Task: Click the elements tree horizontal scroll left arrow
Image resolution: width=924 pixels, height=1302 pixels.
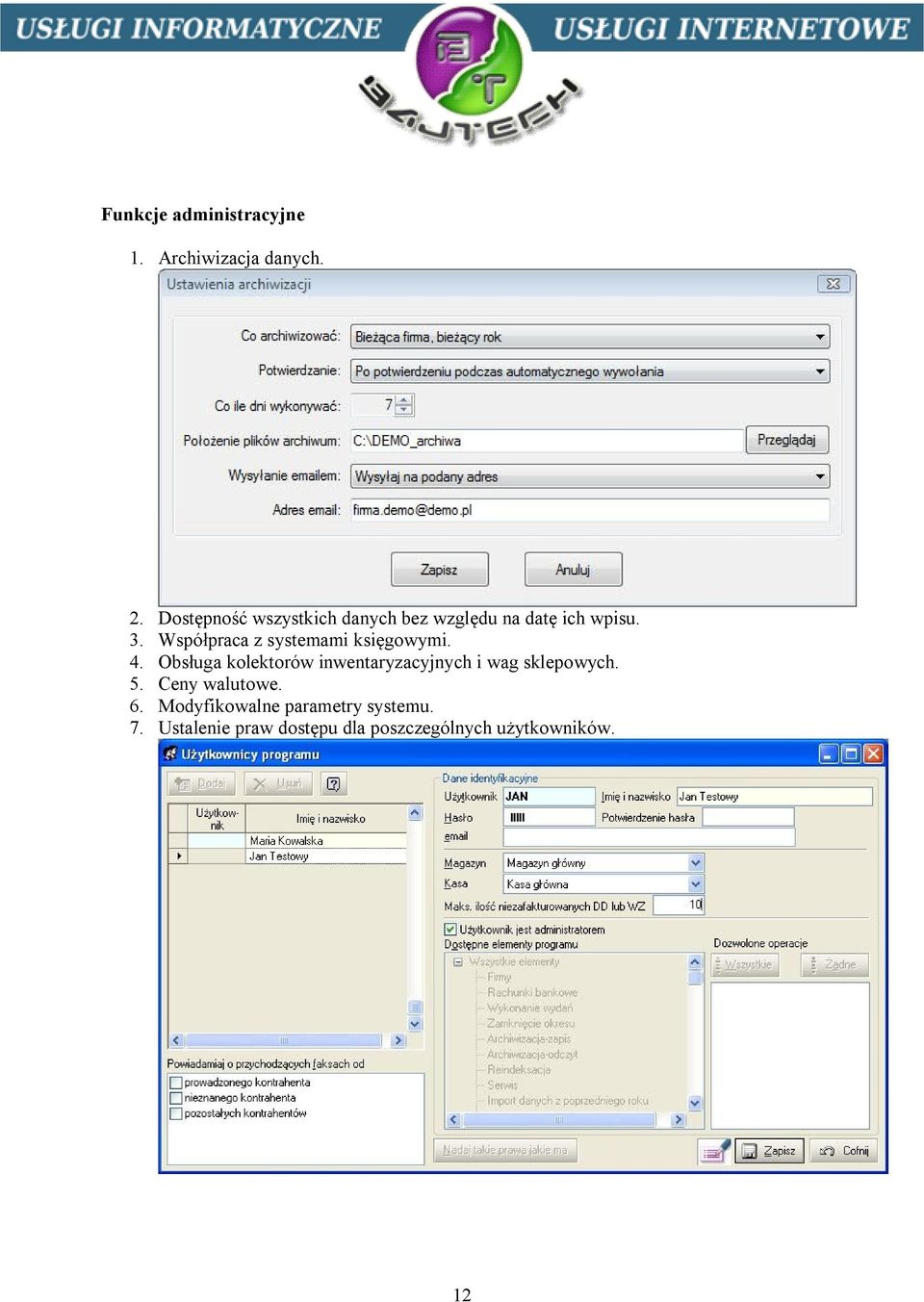Action: point(453,1120)
